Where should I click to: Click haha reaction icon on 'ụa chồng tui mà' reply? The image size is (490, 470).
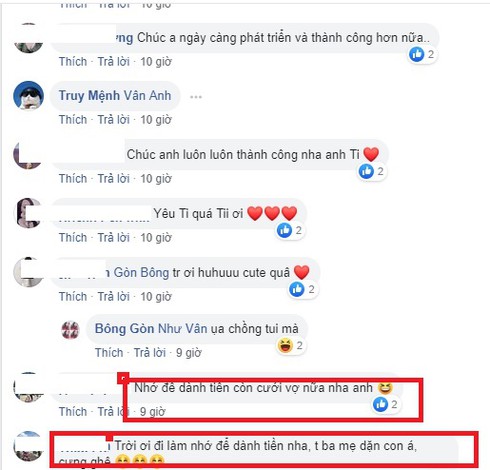tap(285, 345)
